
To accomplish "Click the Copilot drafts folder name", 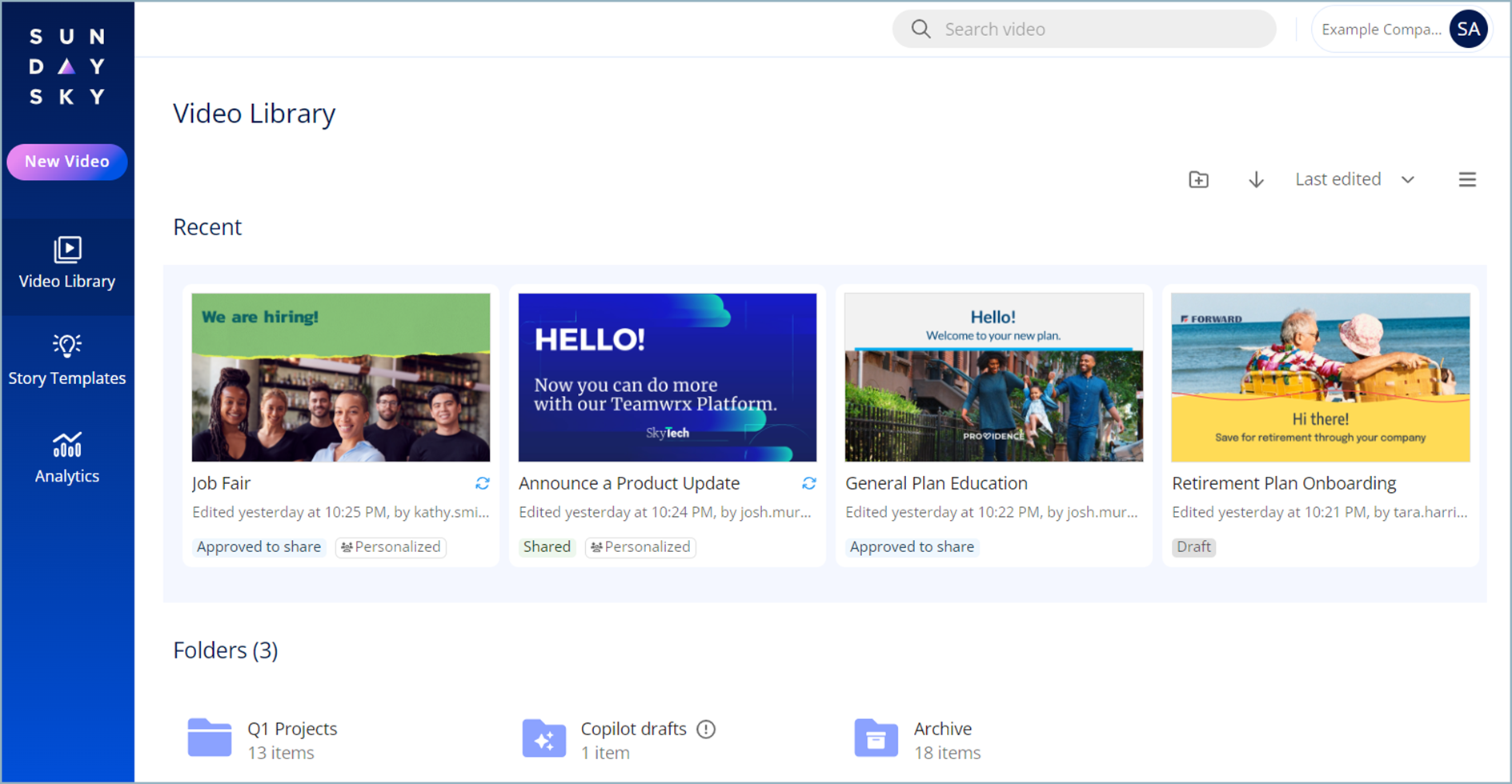I will (633, 729).
